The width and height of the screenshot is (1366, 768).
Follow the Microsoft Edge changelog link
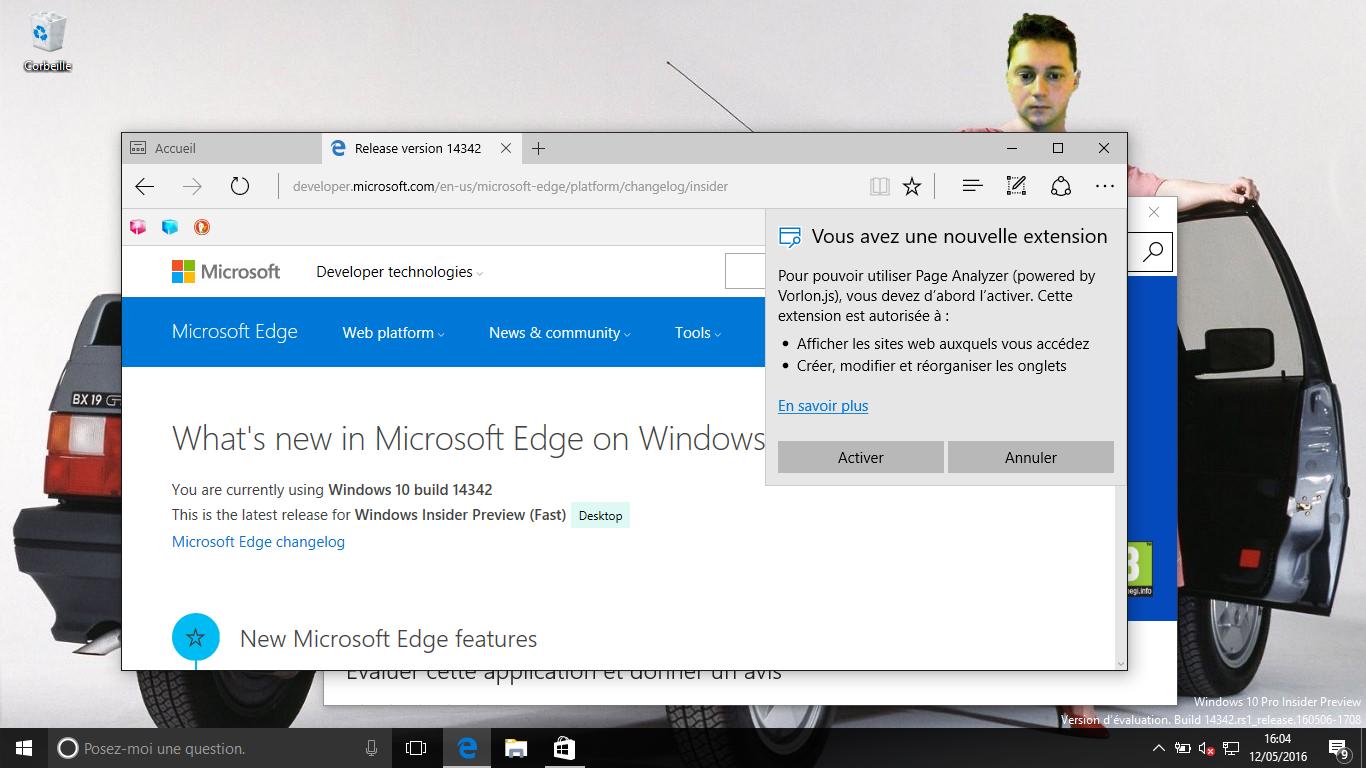coord(258,542)
